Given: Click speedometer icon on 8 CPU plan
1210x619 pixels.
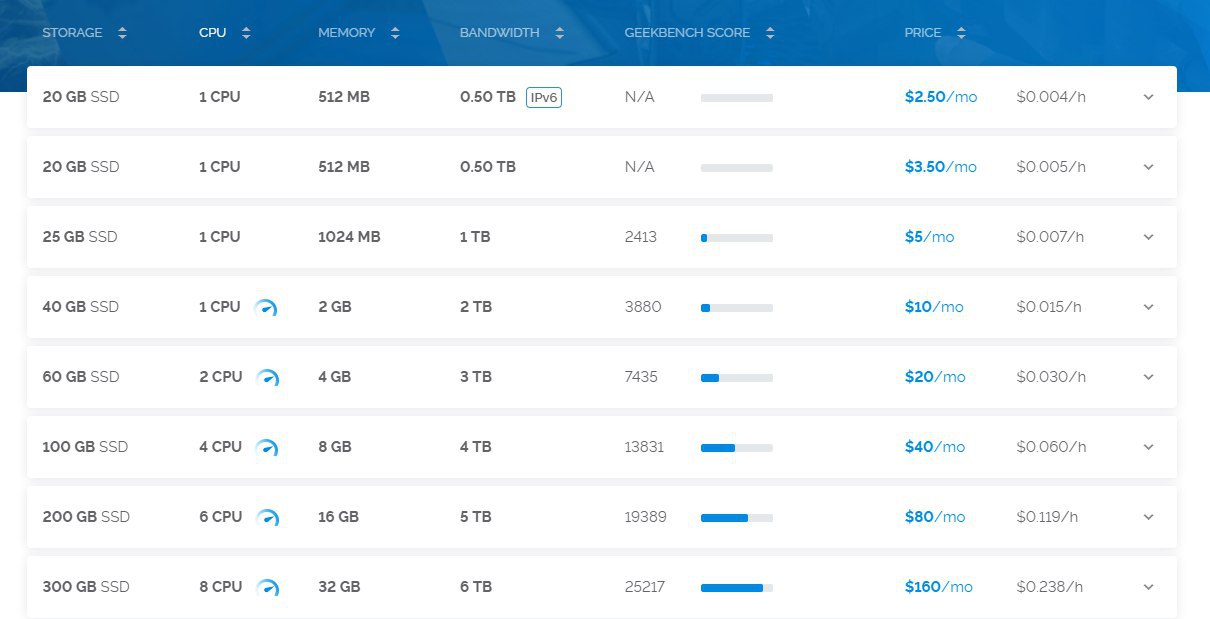Looking at the screenshot, I should coord(267,588).
